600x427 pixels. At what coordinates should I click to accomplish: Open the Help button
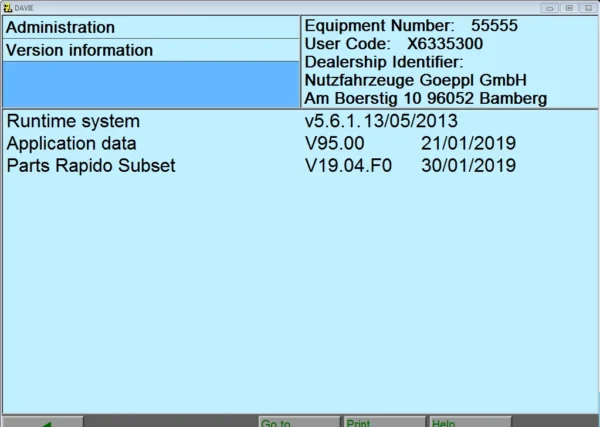[x=470, y=421]
